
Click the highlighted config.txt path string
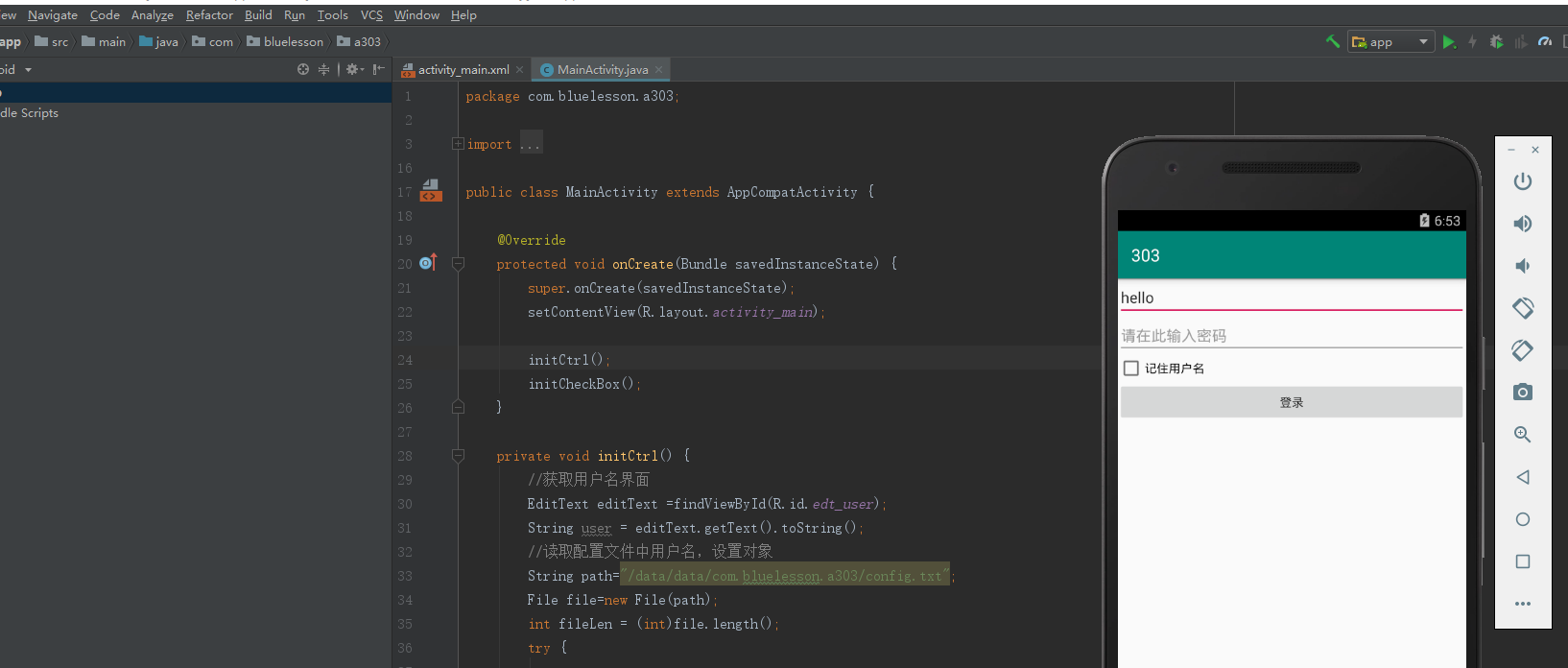click(x=784, y=576)
